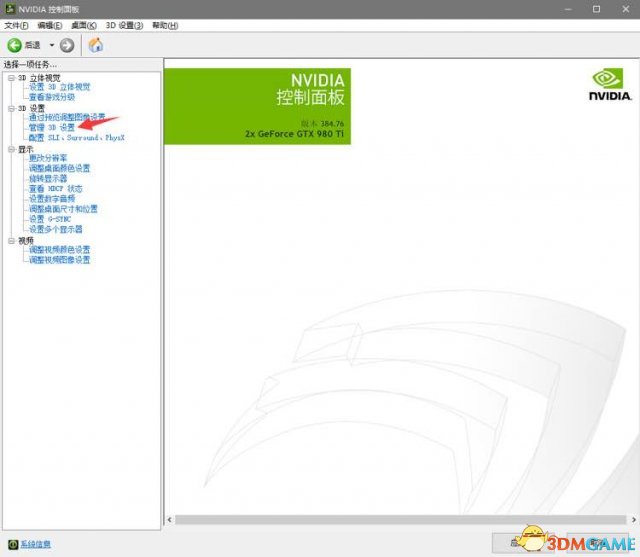Open 设置多个显示器 task
This screenshot has height=557, width=640.
[56, 229]
